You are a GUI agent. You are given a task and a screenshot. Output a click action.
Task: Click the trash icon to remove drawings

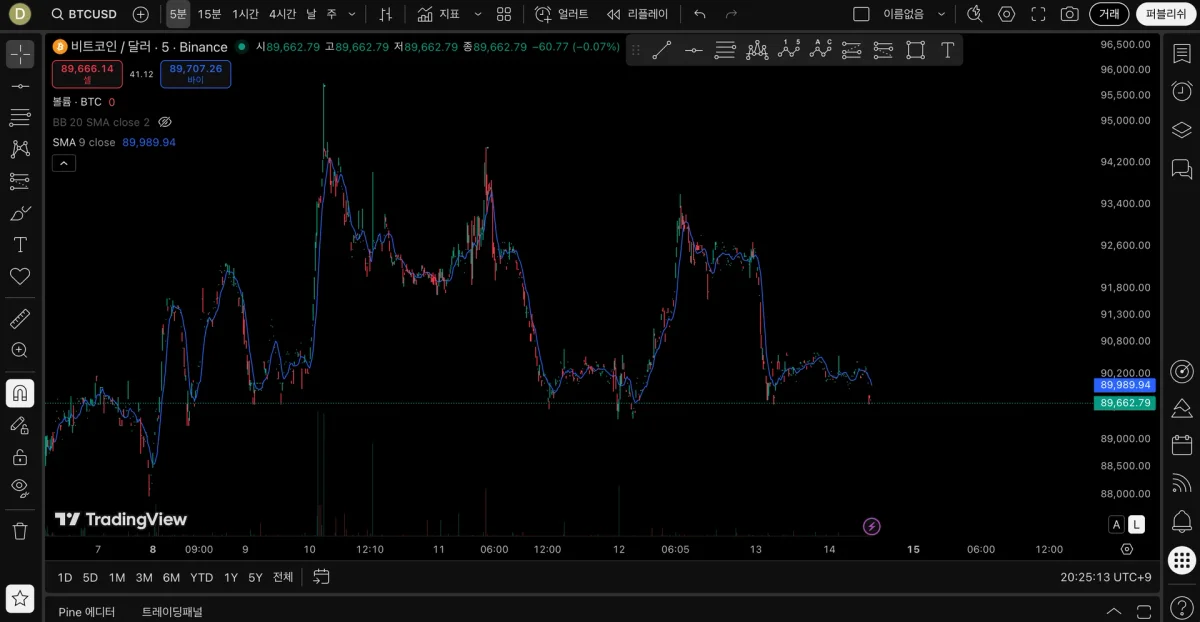pyautogui.click(x=20, y=530)
